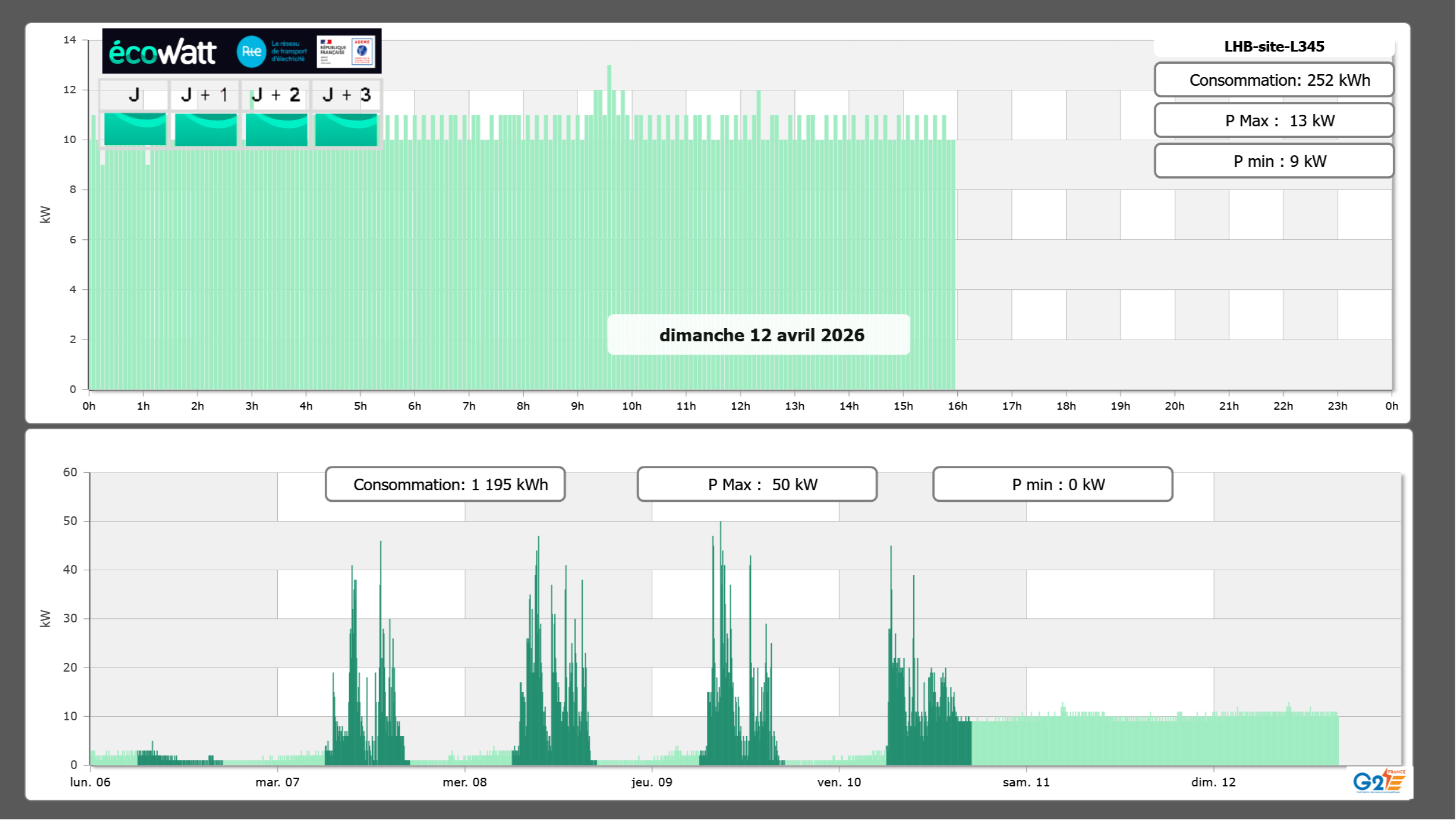The height and width of the screenshot is (820, 1456).
Task: Click the P Max 13 kW box
Action: (x=1273, y=121)
